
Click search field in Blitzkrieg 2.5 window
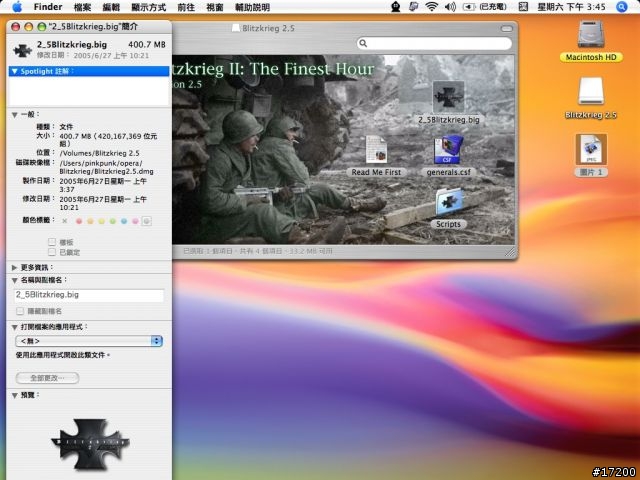click(434, 43)
